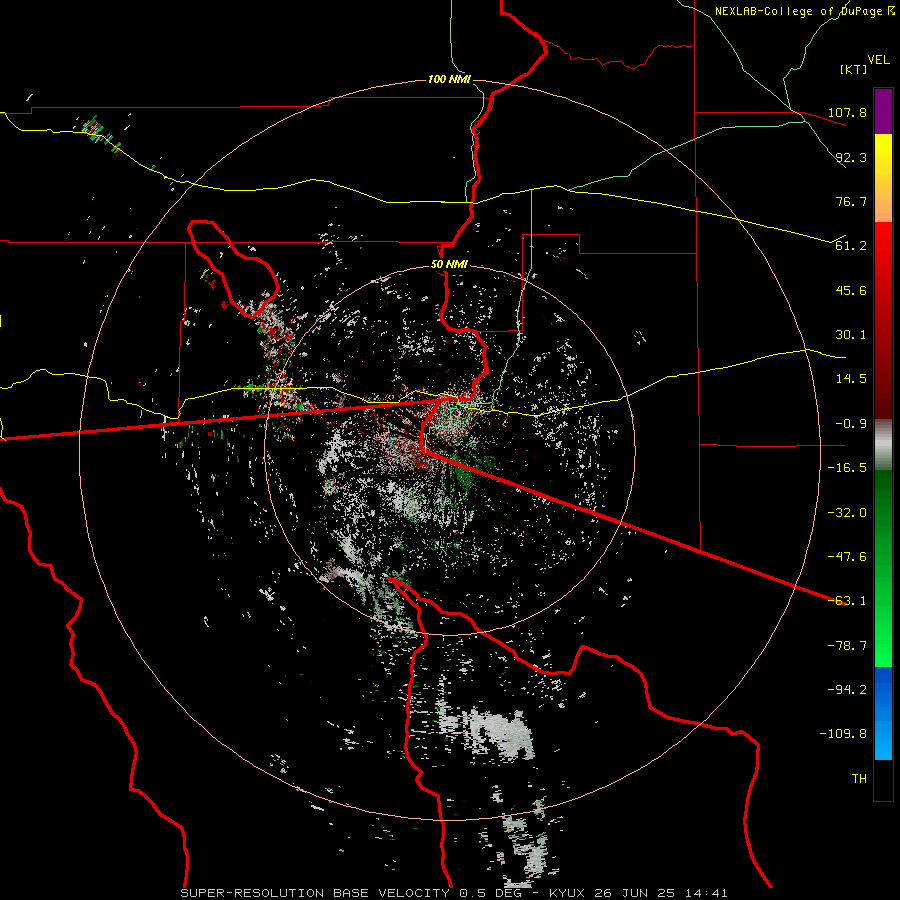The image size is (900, 900).
Task: Click the -78.7 legend value
Action: (847, 646)
